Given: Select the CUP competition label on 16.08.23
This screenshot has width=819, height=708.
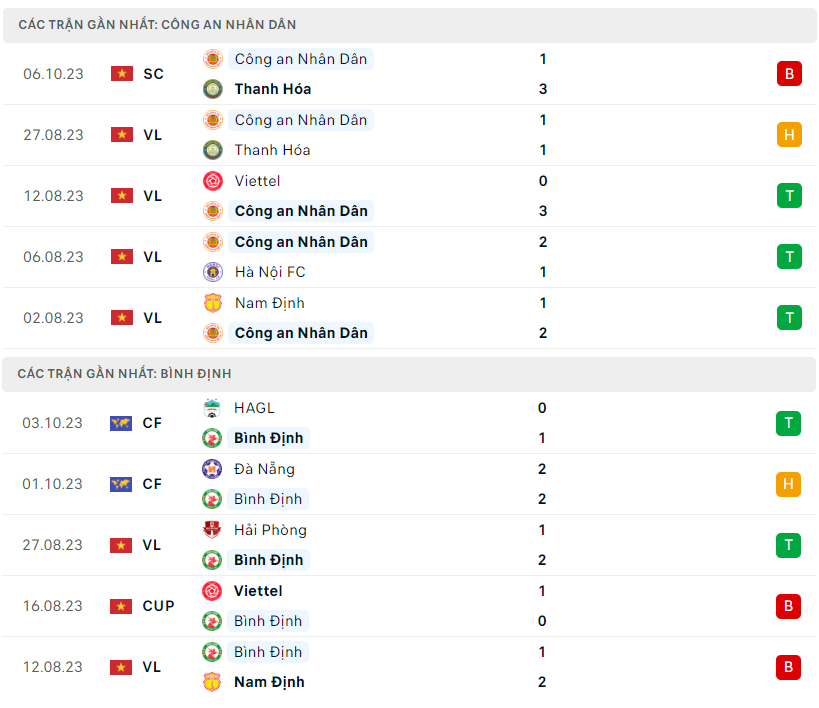Looking at the screenshot, I should coord(158,606).
